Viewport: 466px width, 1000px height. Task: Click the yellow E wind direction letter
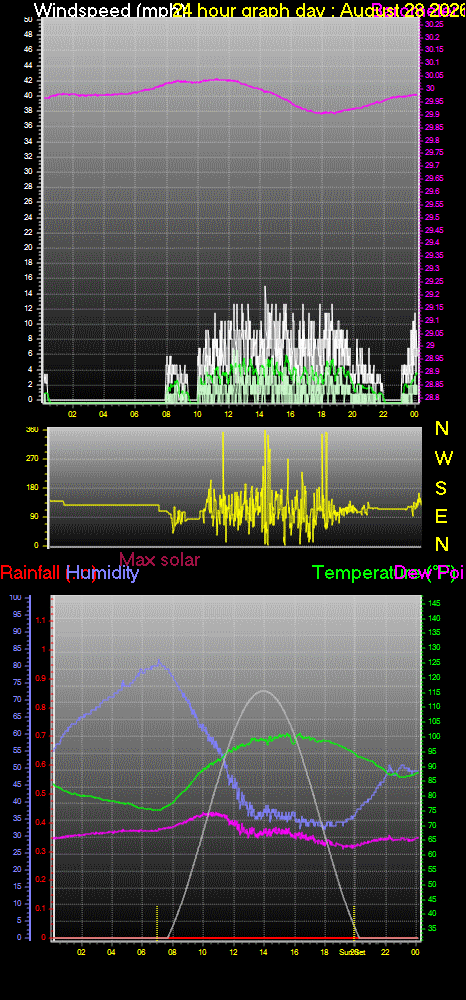pyautogui.click(x=441, y=516)
